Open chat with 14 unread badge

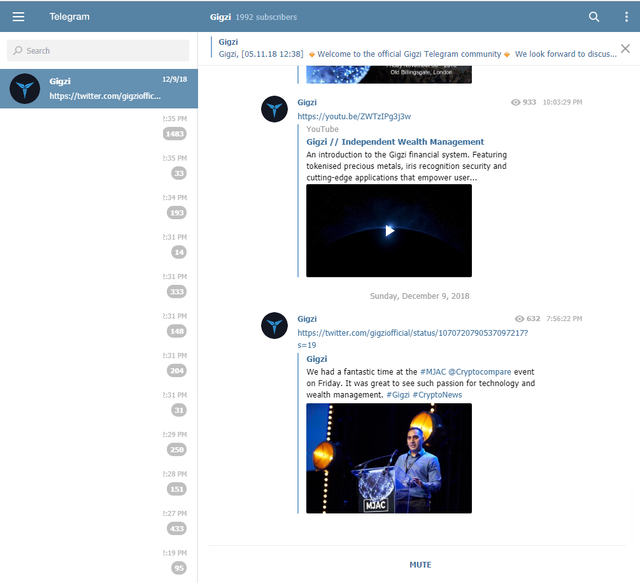click(99, 247)
